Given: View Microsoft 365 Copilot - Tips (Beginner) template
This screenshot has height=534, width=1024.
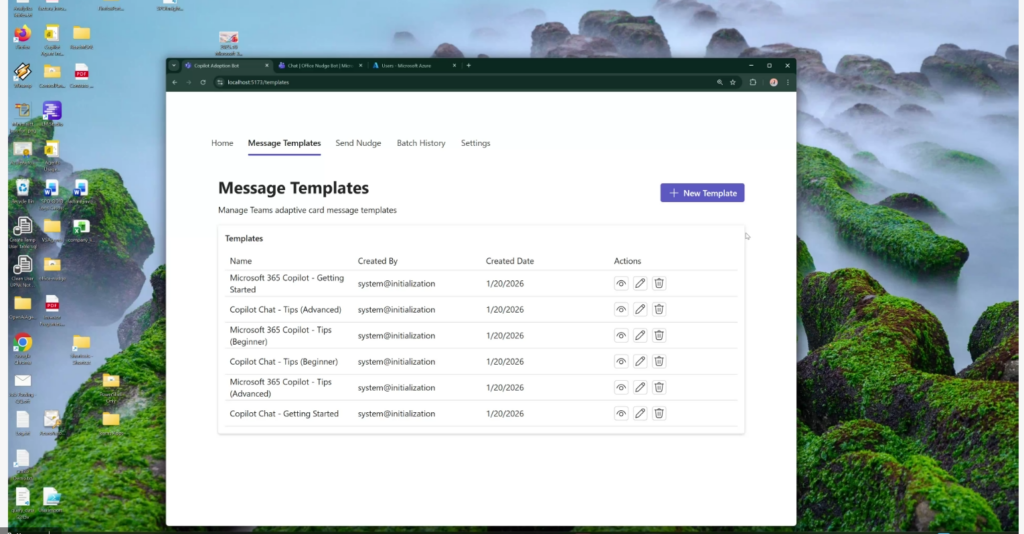Looking at the screenshot, I should (621, 336).
